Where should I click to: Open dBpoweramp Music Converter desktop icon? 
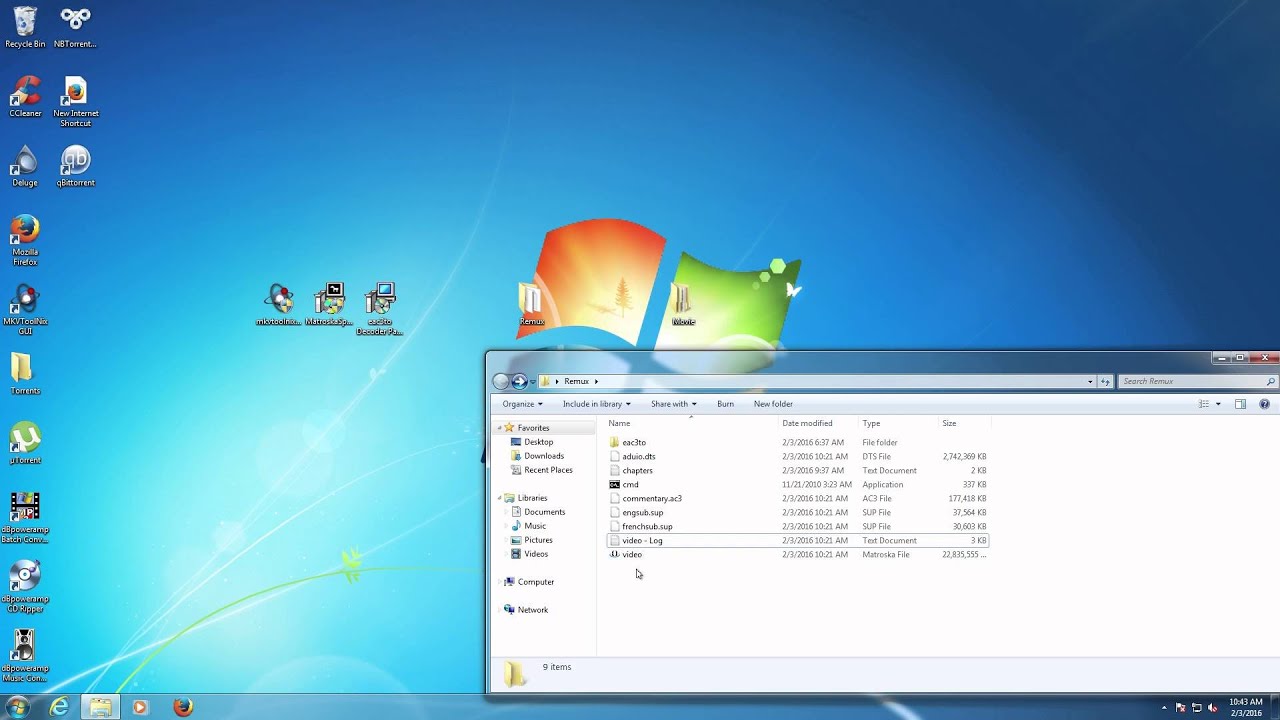pos(25,655)
